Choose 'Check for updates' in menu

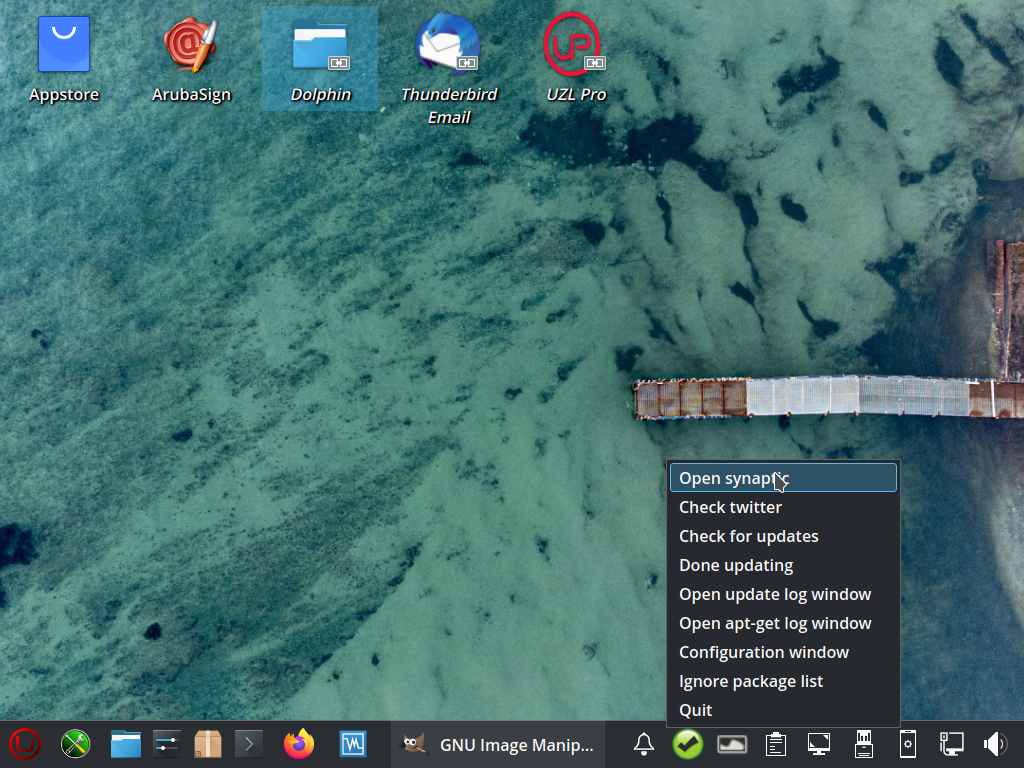pos(748,536)
